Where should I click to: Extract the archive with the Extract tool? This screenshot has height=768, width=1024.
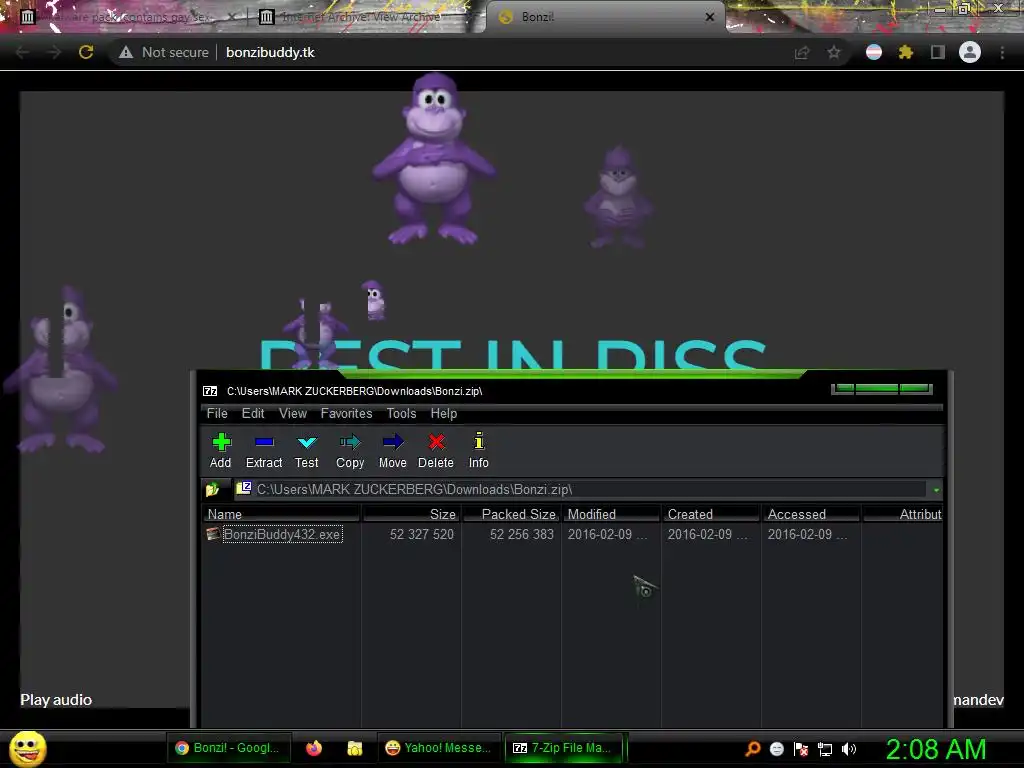(x=264, y=451)
